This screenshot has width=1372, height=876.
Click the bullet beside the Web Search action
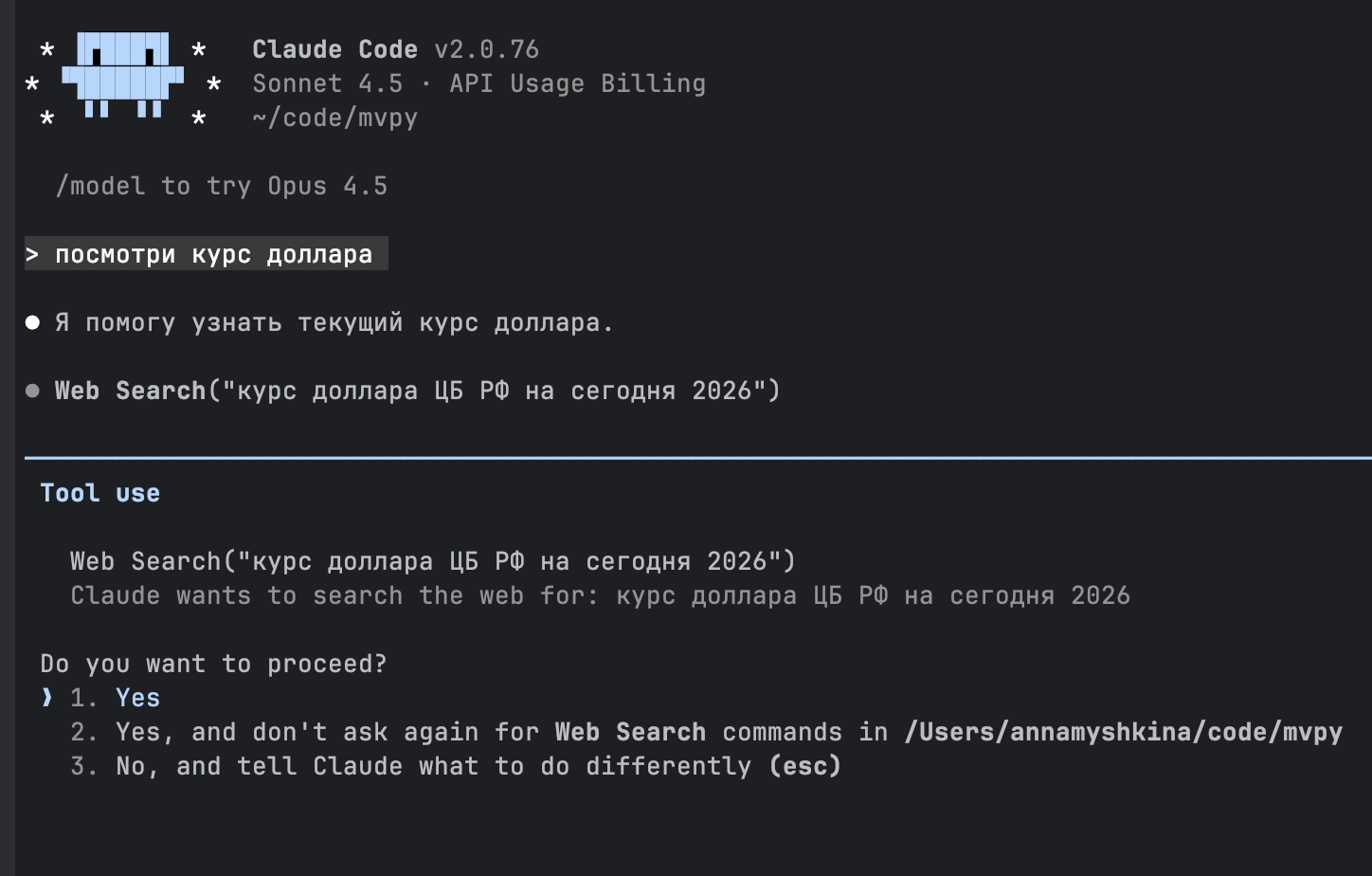click(31, 390)
